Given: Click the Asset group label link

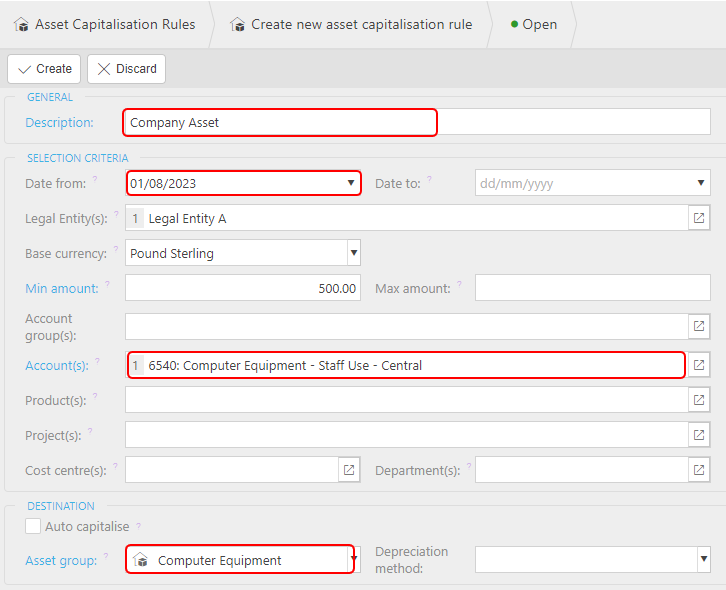Looking at the screenshot, I should click(x=61, y=561).
